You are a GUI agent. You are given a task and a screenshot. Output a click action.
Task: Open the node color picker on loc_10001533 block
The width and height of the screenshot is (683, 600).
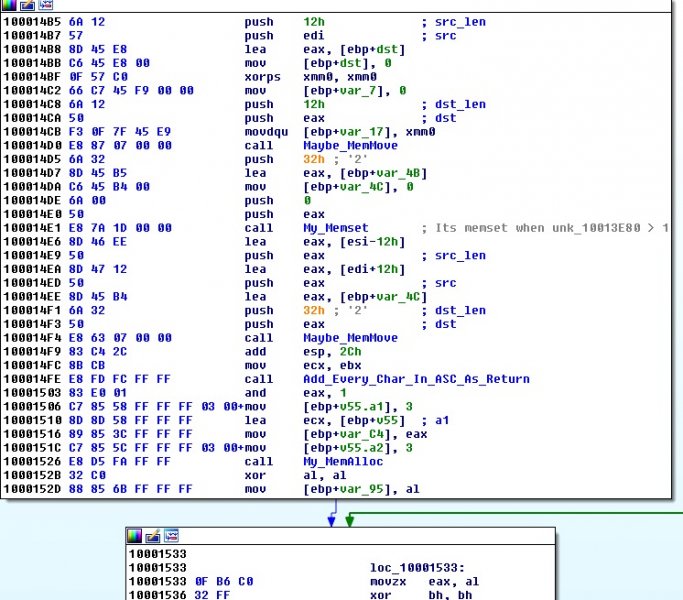point(134,536)
